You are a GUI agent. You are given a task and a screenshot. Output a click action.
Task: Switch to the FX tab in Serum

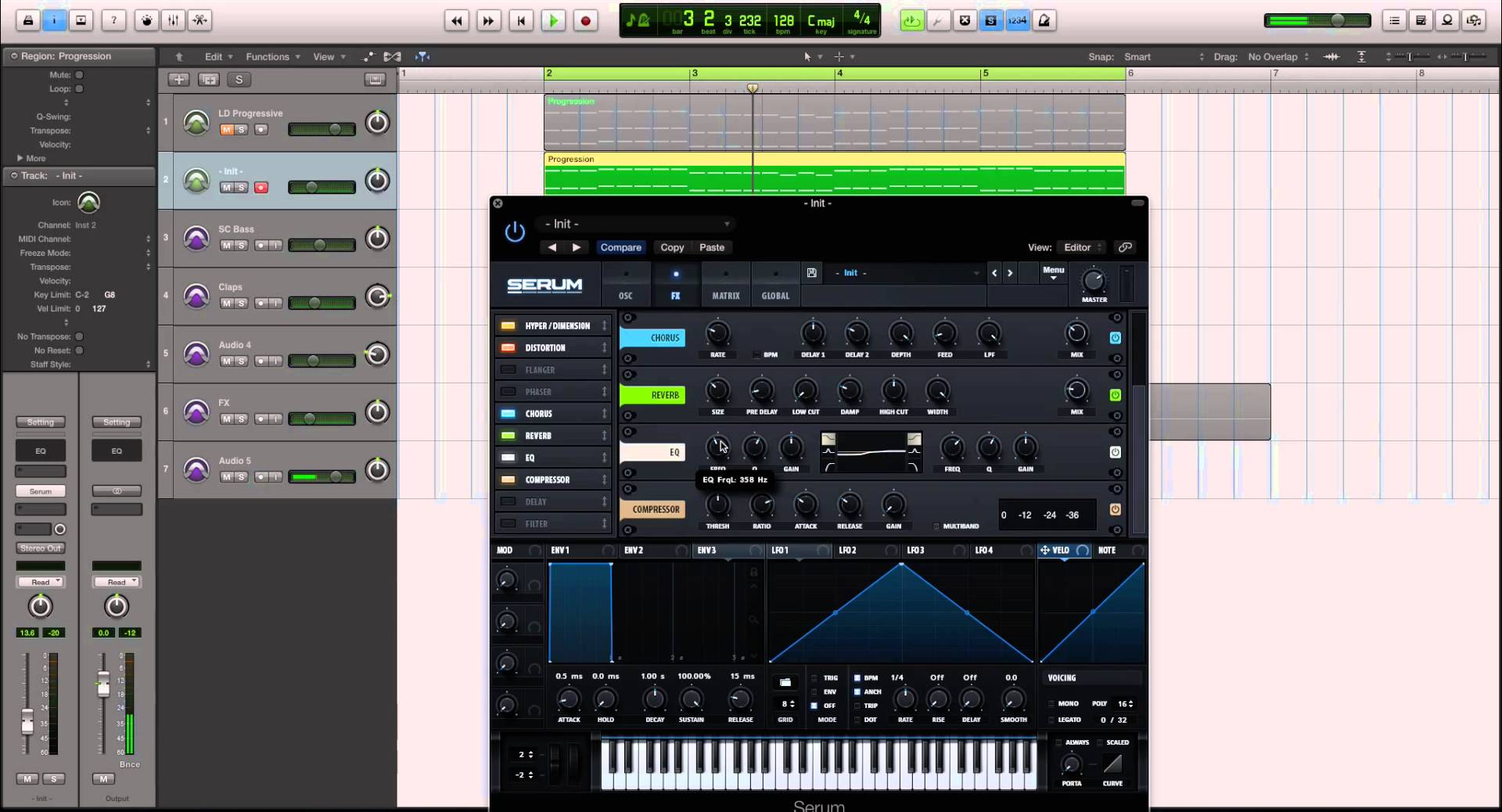(676, 285)
